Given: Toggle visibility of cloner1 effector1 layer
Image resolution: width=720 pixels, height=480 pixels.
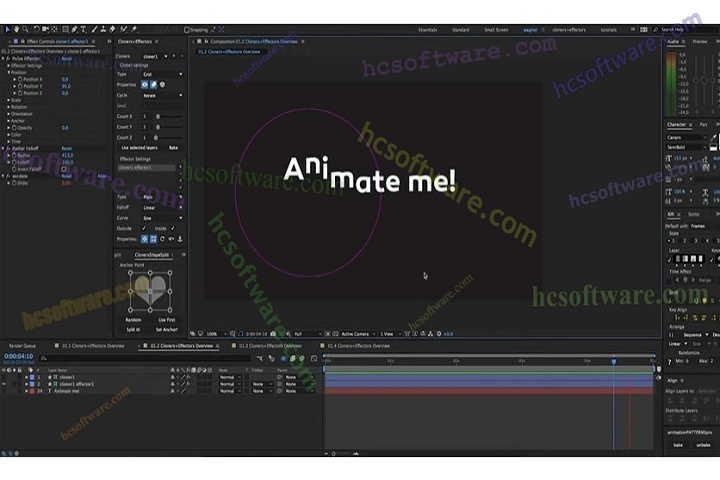Looking at the screenshot, I should pos(4,384).
